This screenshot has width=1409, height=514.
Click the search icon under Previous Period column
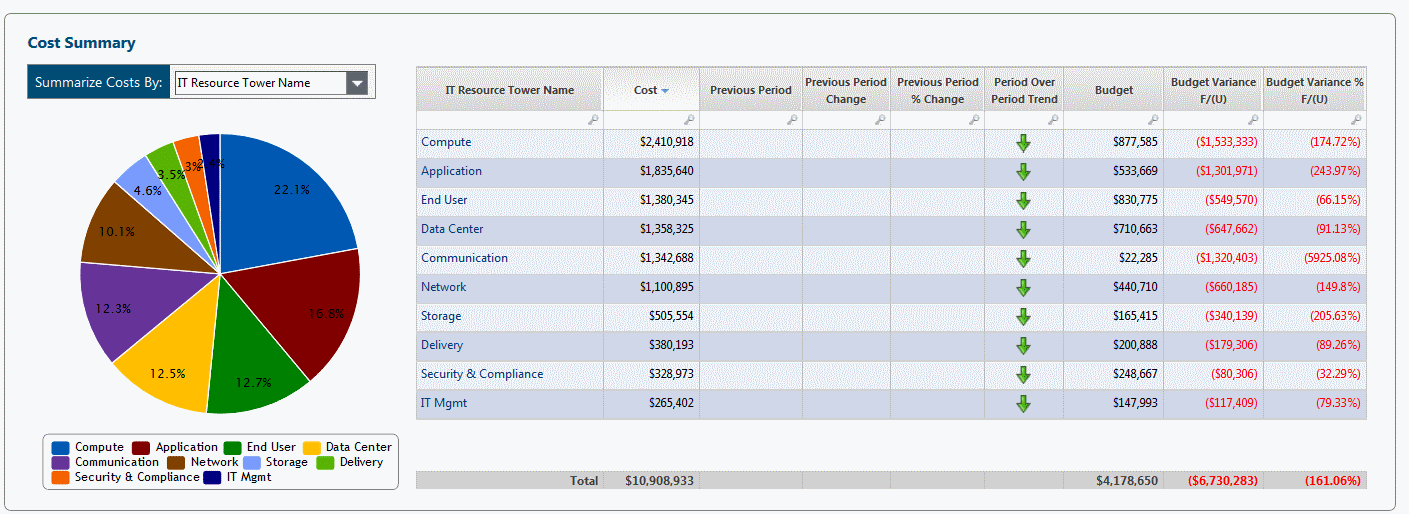pos(792,120)
